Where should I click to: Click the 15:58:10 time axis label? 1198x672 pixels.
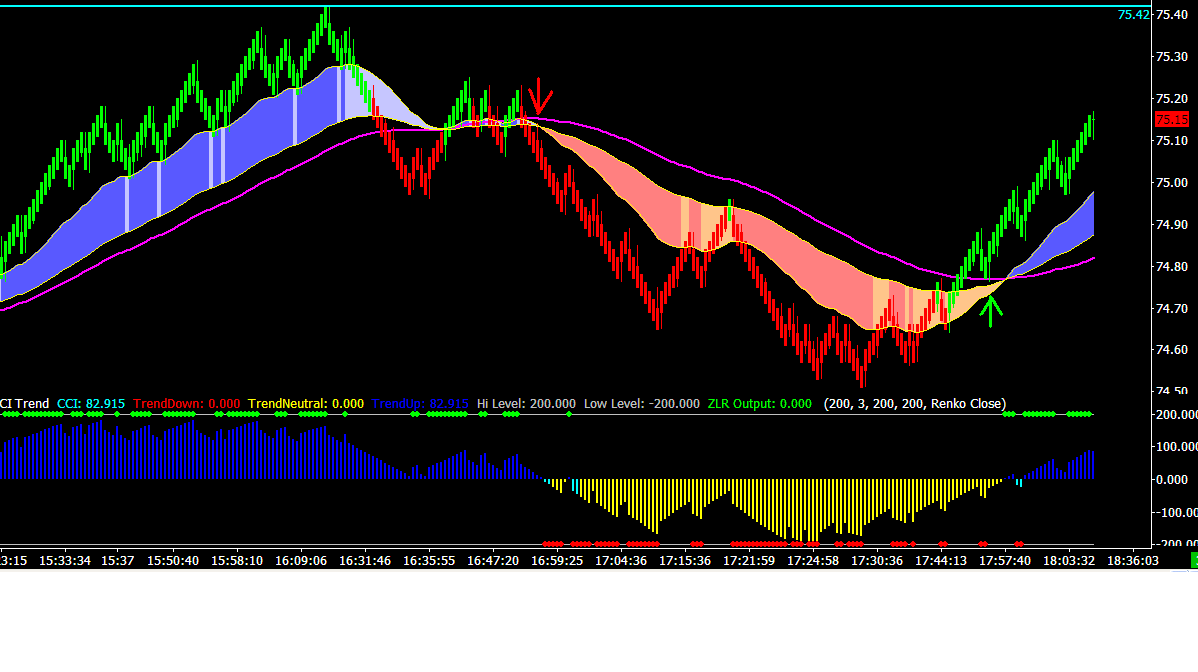[237, 561]
